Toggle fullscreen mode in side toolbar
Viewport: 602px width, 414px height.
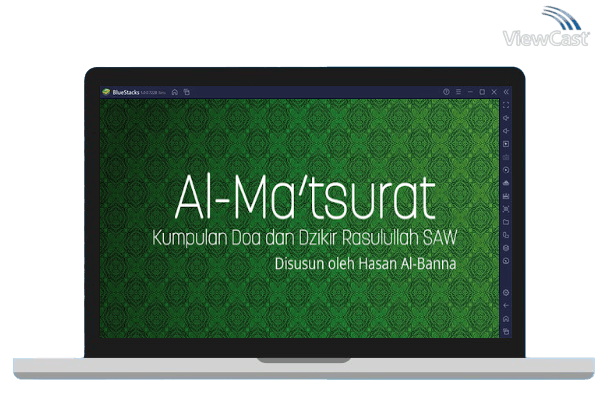click(506, 105)
